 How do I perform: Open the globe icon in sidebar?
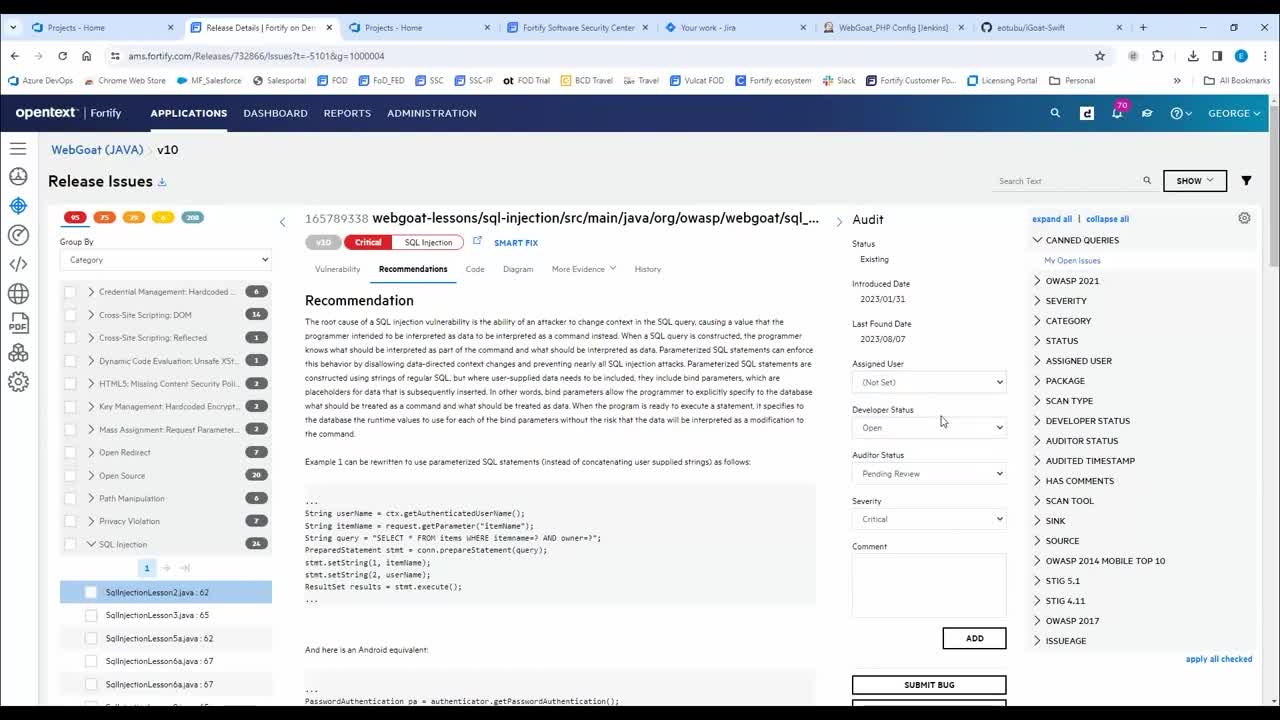click(x=18, y=293)
